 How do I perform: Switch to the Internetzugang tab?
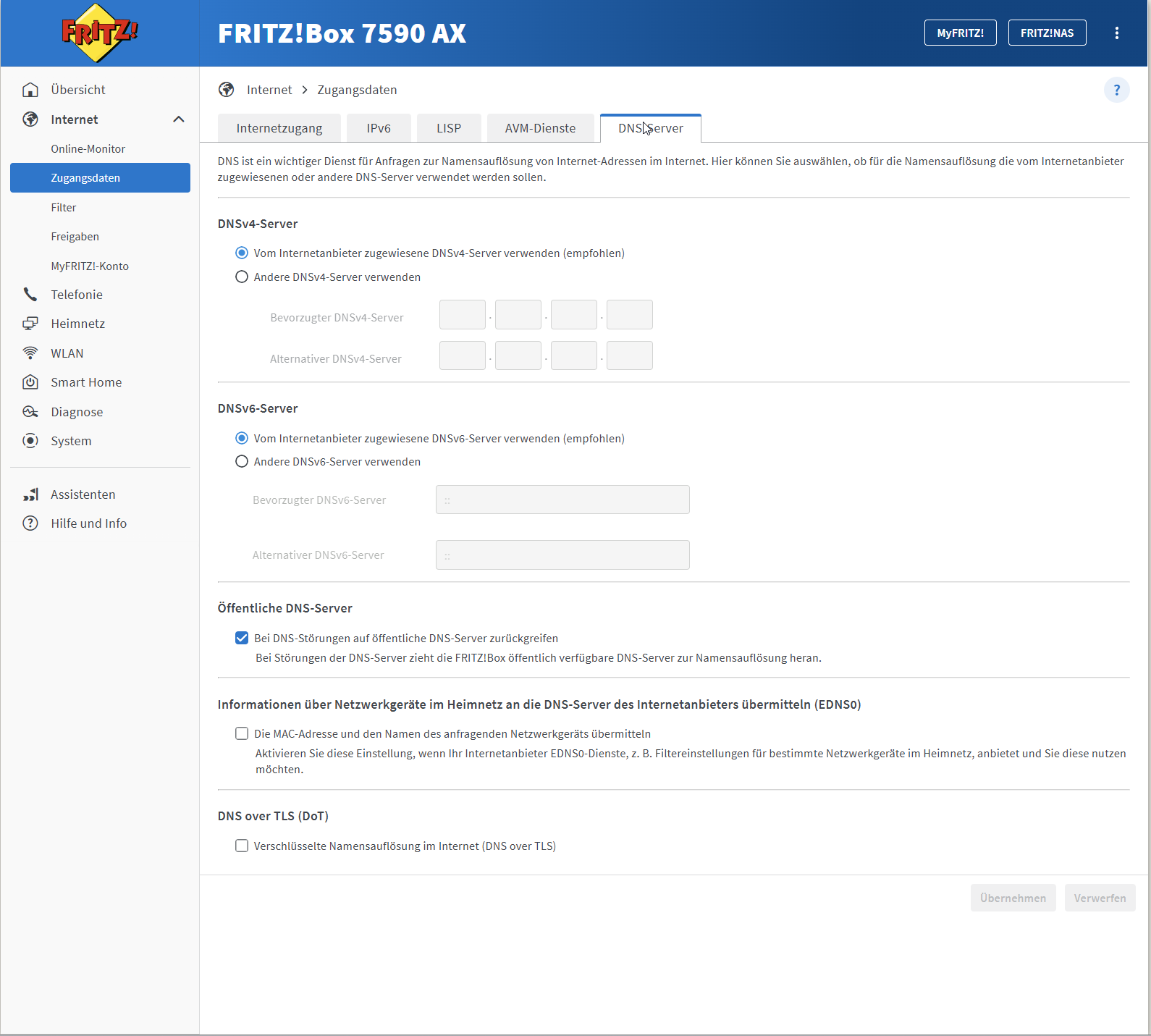279,128
